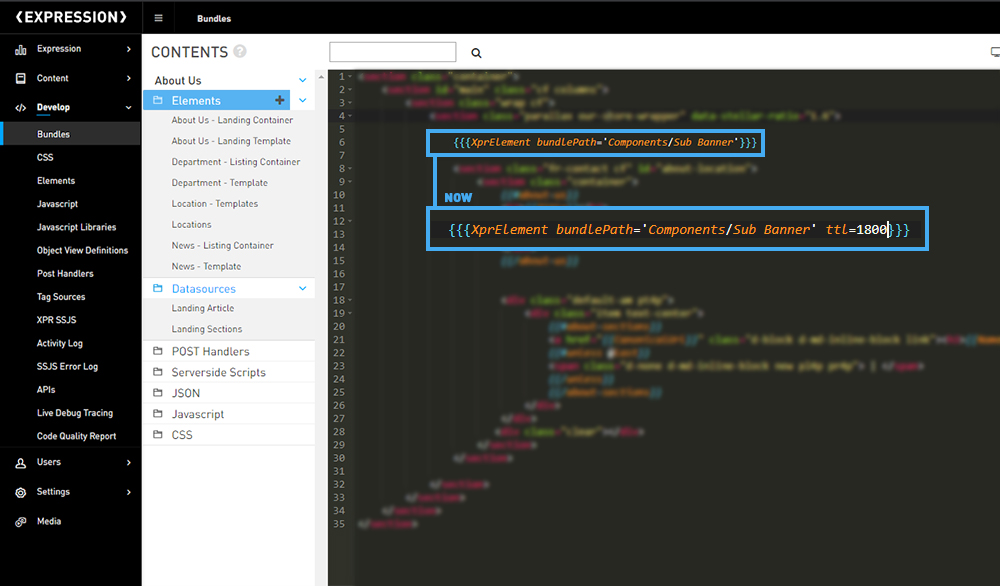Click the Datasources folder icon
1000x586 pixels.
pyautogui.click(x=158, y=288)
